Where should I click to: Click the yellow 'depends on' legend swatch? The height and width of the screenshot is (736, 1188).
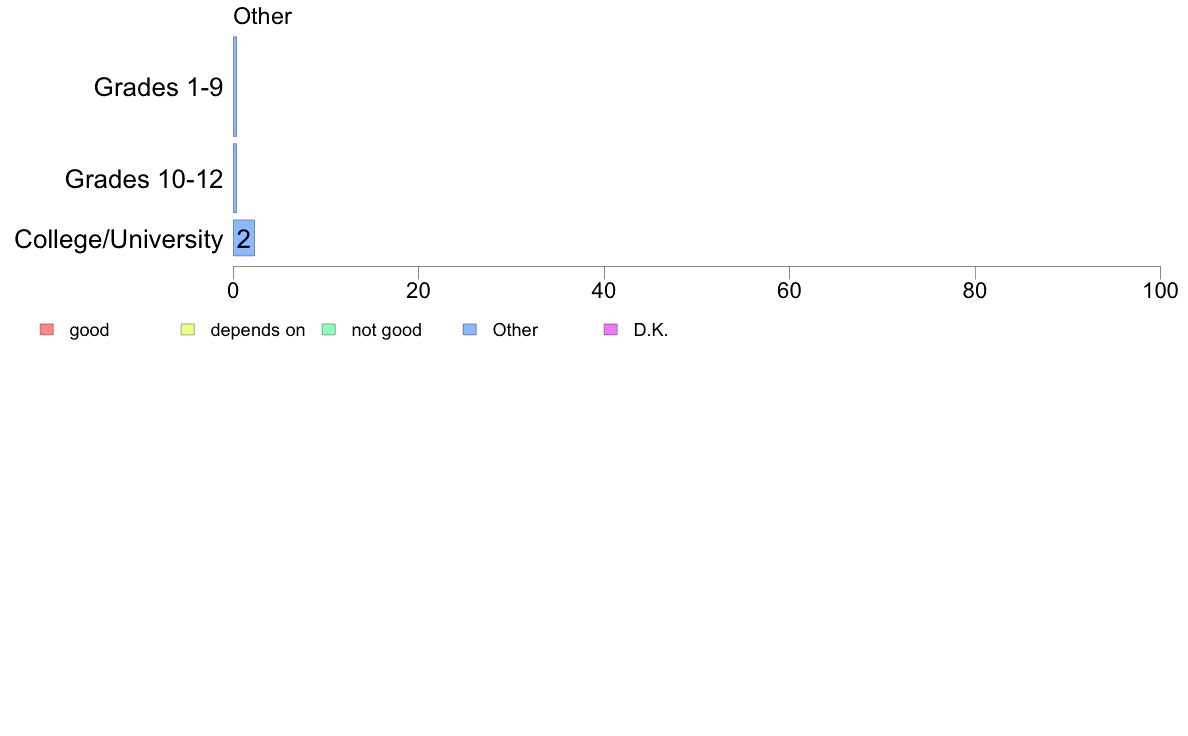click(188, 330)
